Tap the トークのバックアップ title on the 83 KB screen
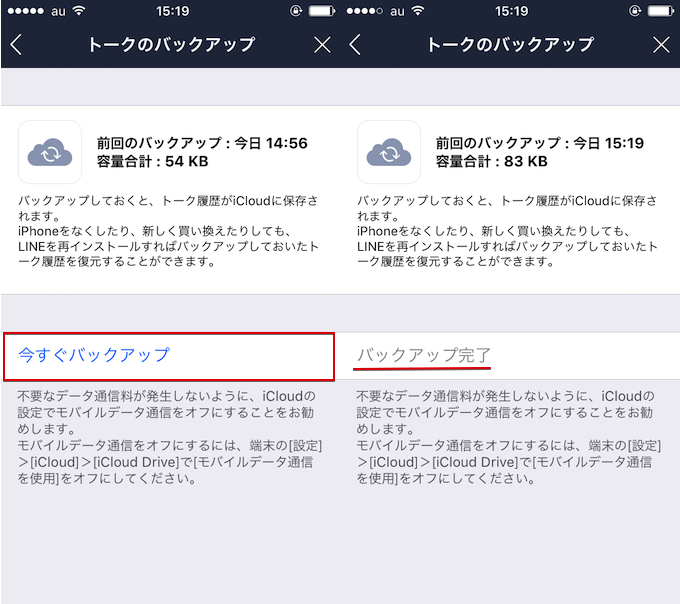 [510, 45]
